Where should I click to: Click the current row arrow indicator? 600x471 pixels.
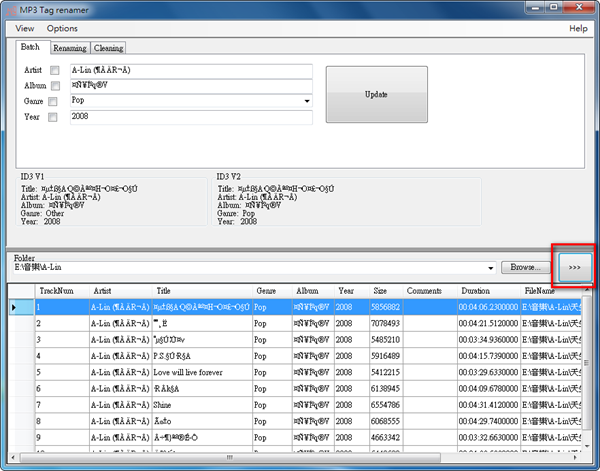tap(14, 307)
